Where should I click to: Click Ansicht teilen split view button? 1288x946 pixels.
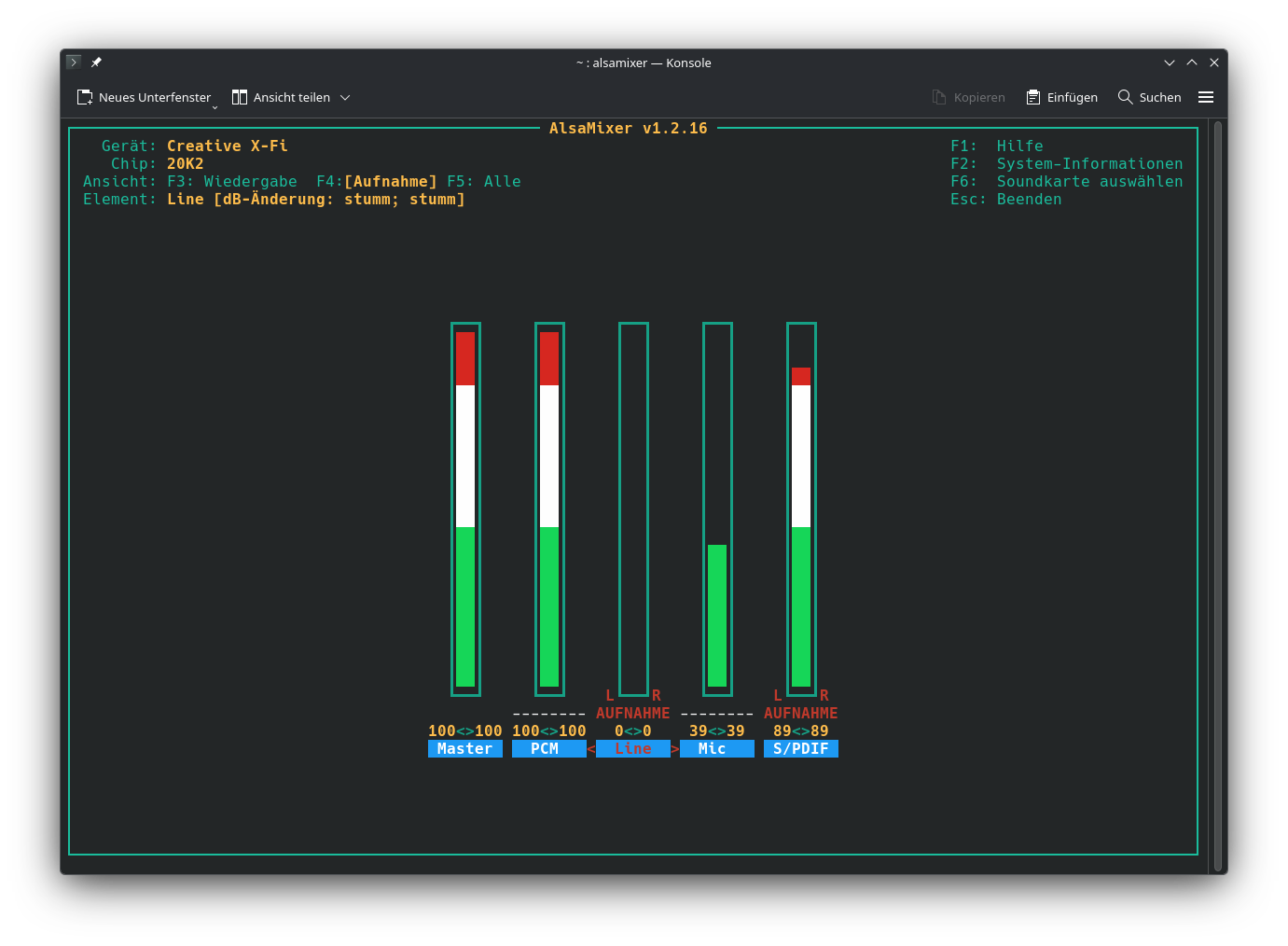click(x=281, y=97)
